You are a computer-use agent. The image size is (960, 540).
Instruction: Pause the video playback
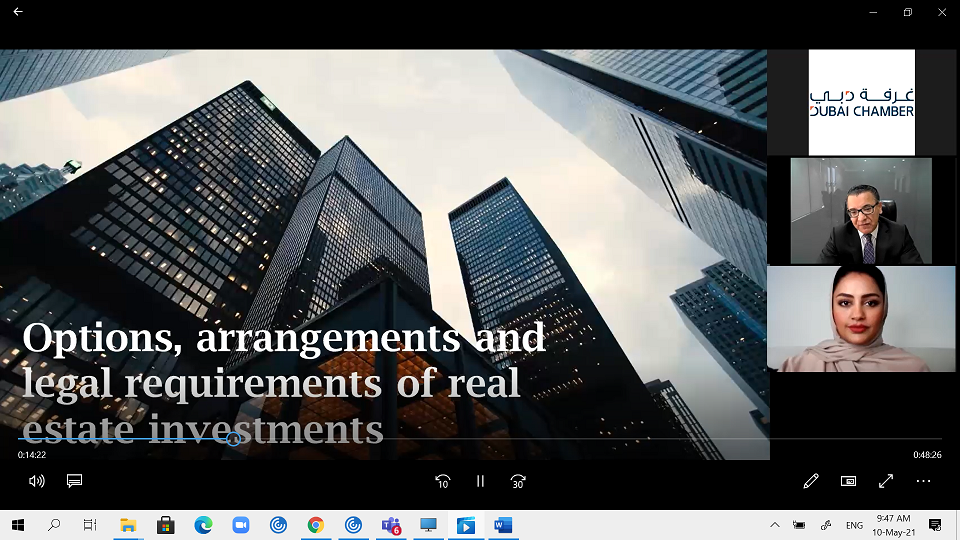(x=480, y=481)
